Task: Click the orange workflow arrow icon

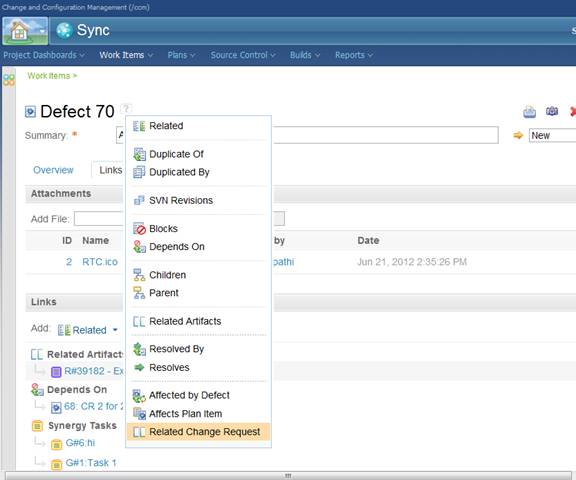Action: point(518,136)
